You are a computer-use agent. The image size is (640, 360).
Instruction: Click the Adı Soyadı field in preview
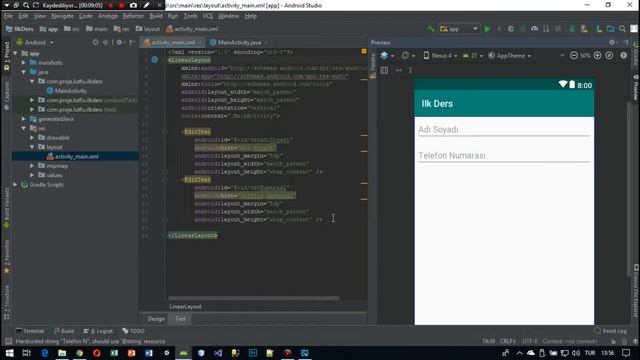tap(504, 130)
